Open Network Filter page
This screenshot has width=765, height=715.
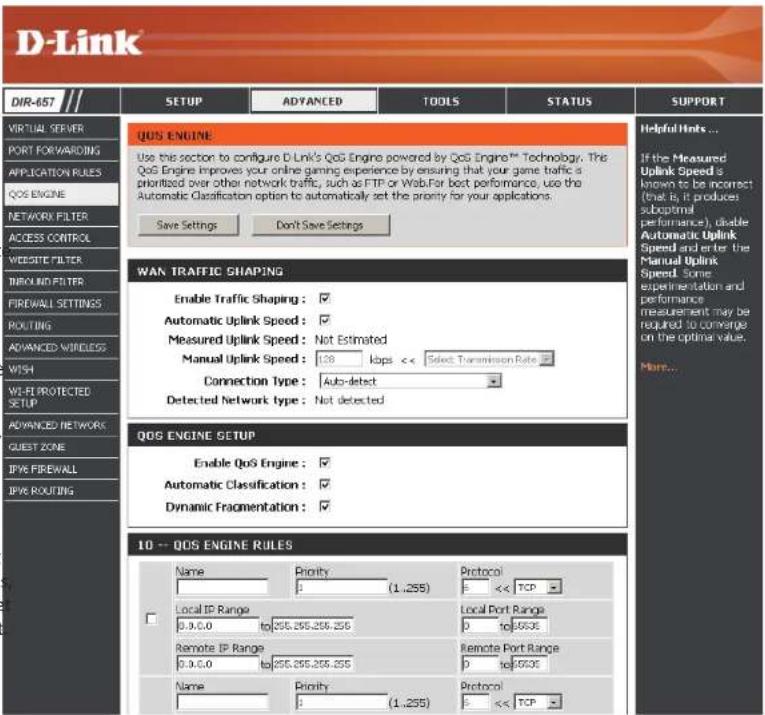(60, 216)
